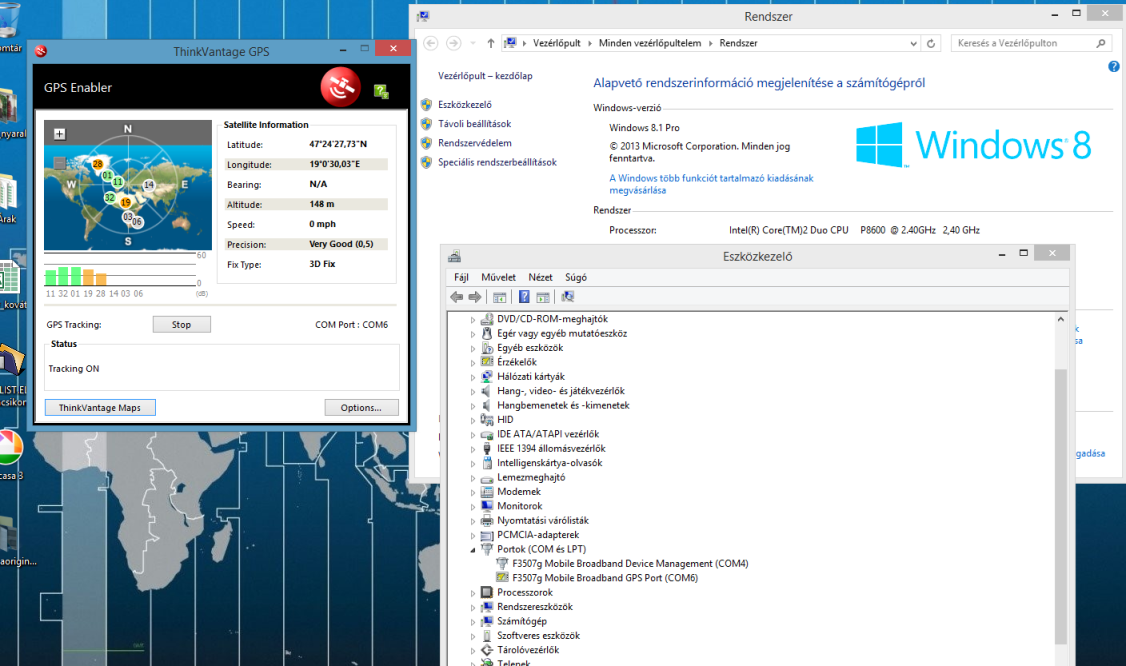Expand the Egér vagy egyéb mutatóeszköz node
The height and width of the screenshot is (666, 1126).
[473, 334]
